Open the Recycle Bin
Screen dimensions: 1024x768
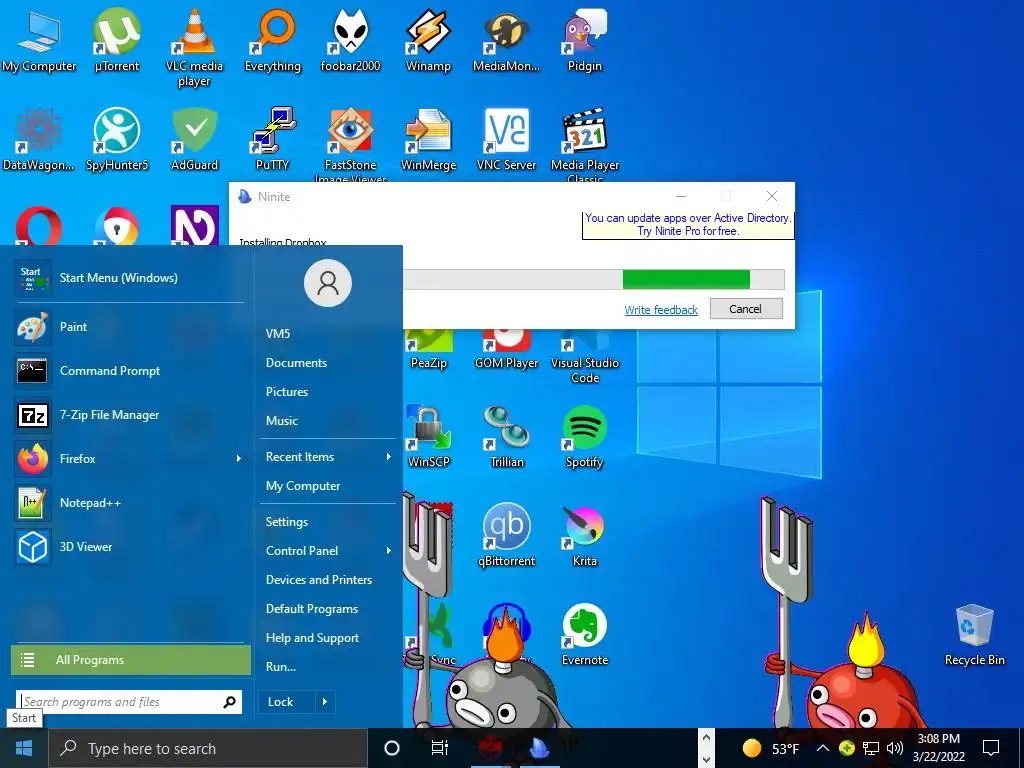pos(974,634)
